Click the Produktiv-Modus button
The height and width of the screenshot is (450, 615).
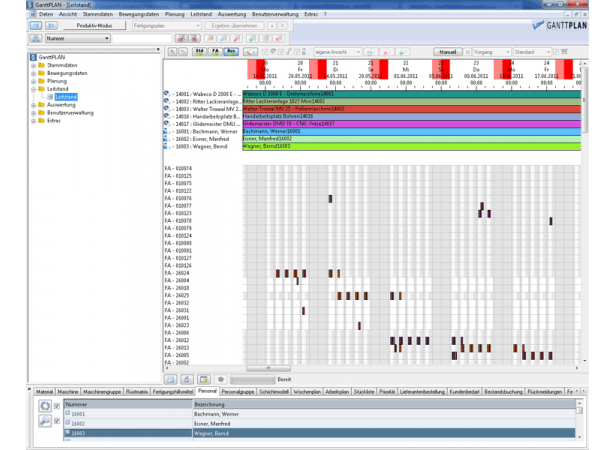[x=95, y=26]
